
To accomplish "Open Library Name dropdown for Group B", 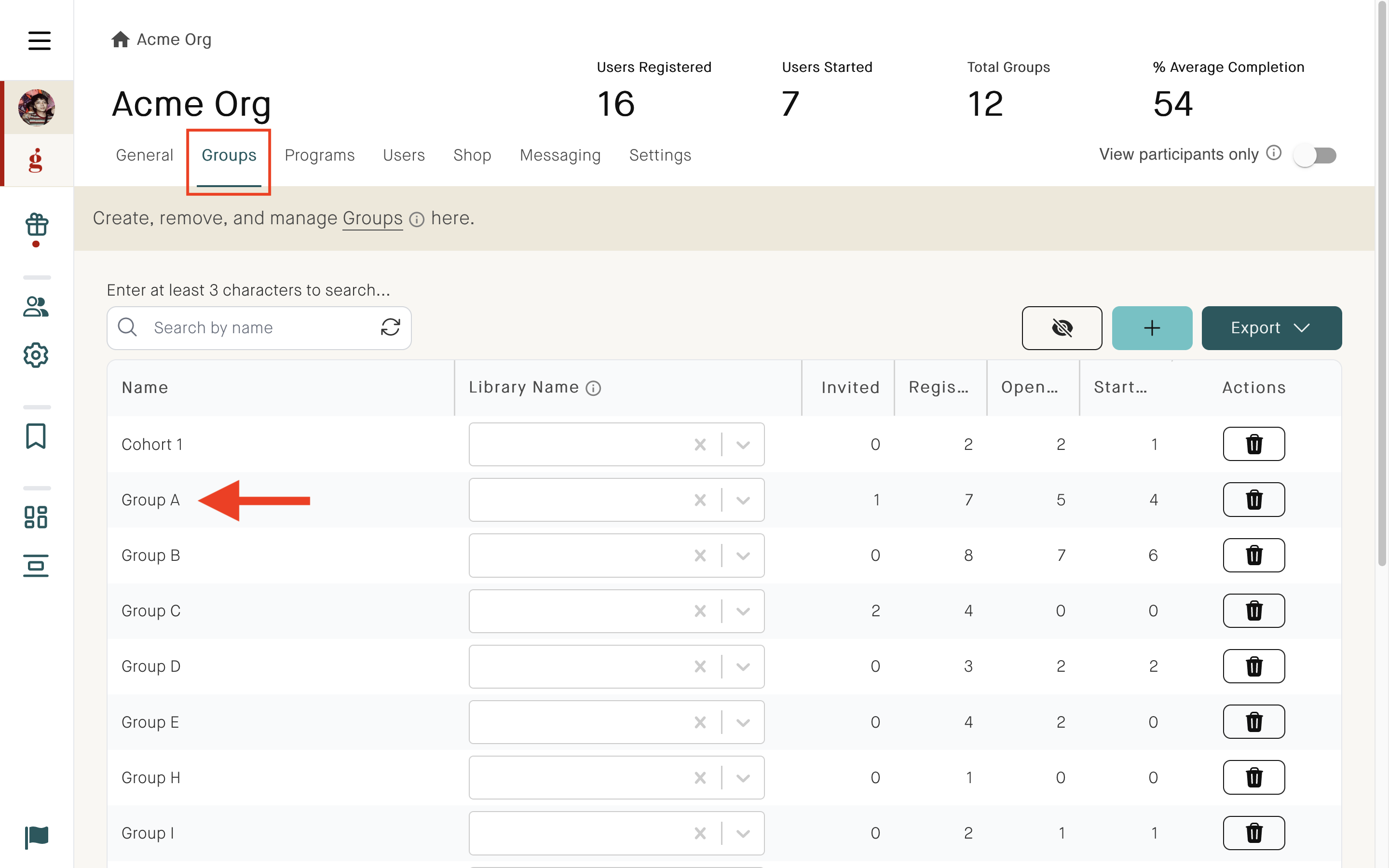I will tap(743, 556).
